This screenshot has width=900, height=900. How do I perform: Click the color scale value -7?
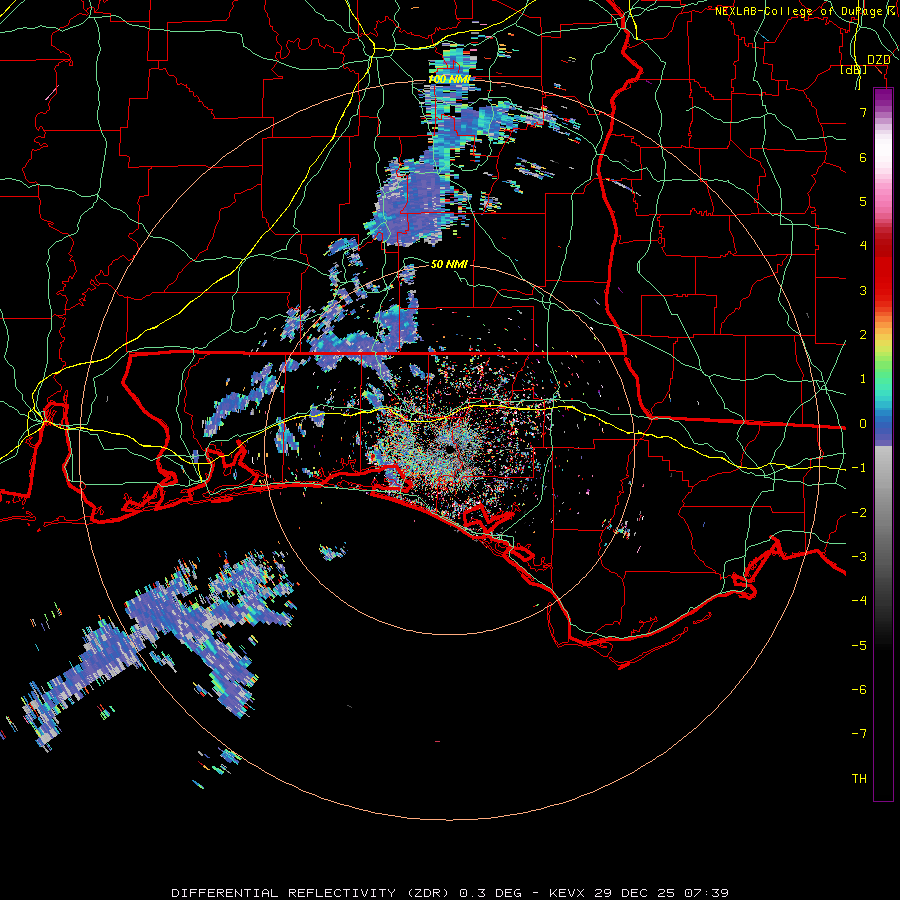click(x=859, y=734)
